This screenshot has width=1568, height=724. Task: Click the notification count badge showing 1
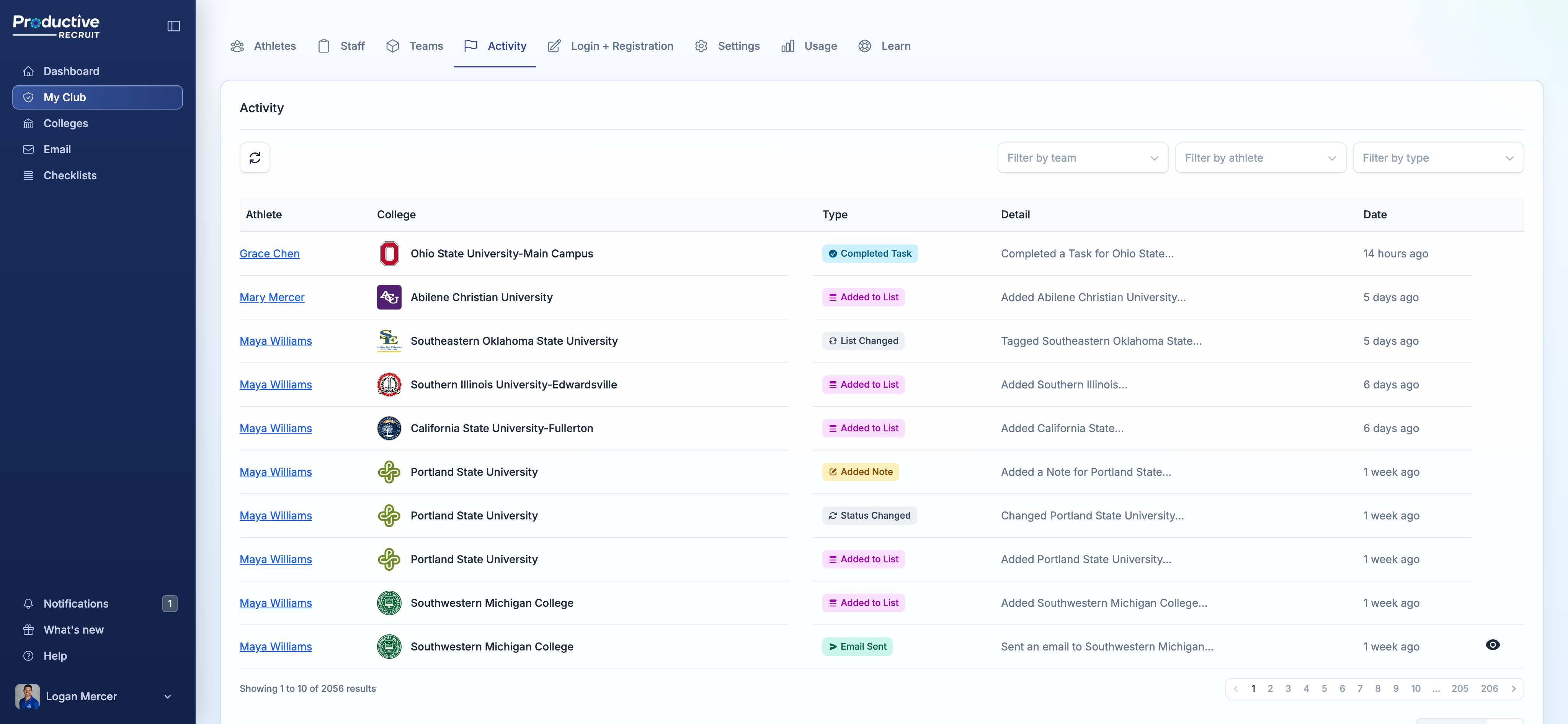170,603
